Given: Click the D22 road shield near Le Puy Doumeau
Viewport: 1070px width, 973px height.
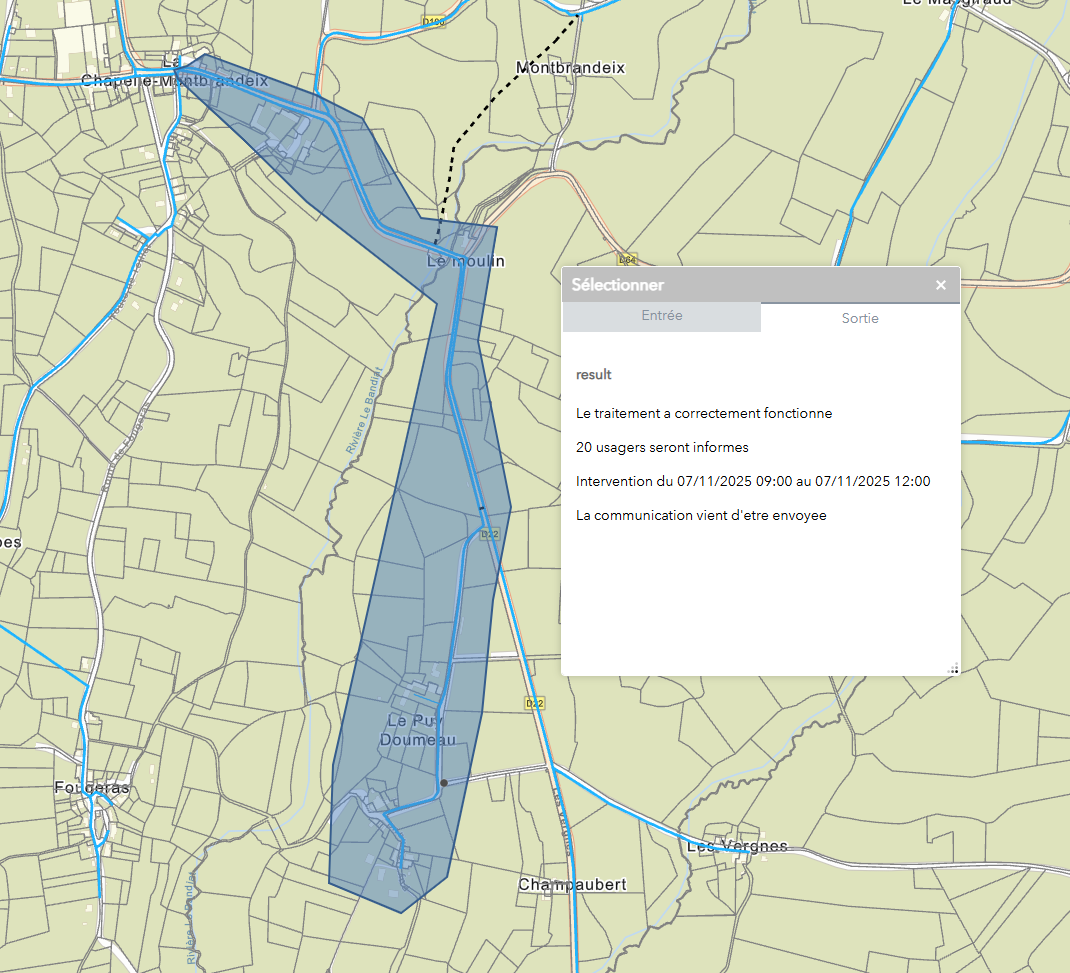Looking at the screenshot, I should [535, 704].
